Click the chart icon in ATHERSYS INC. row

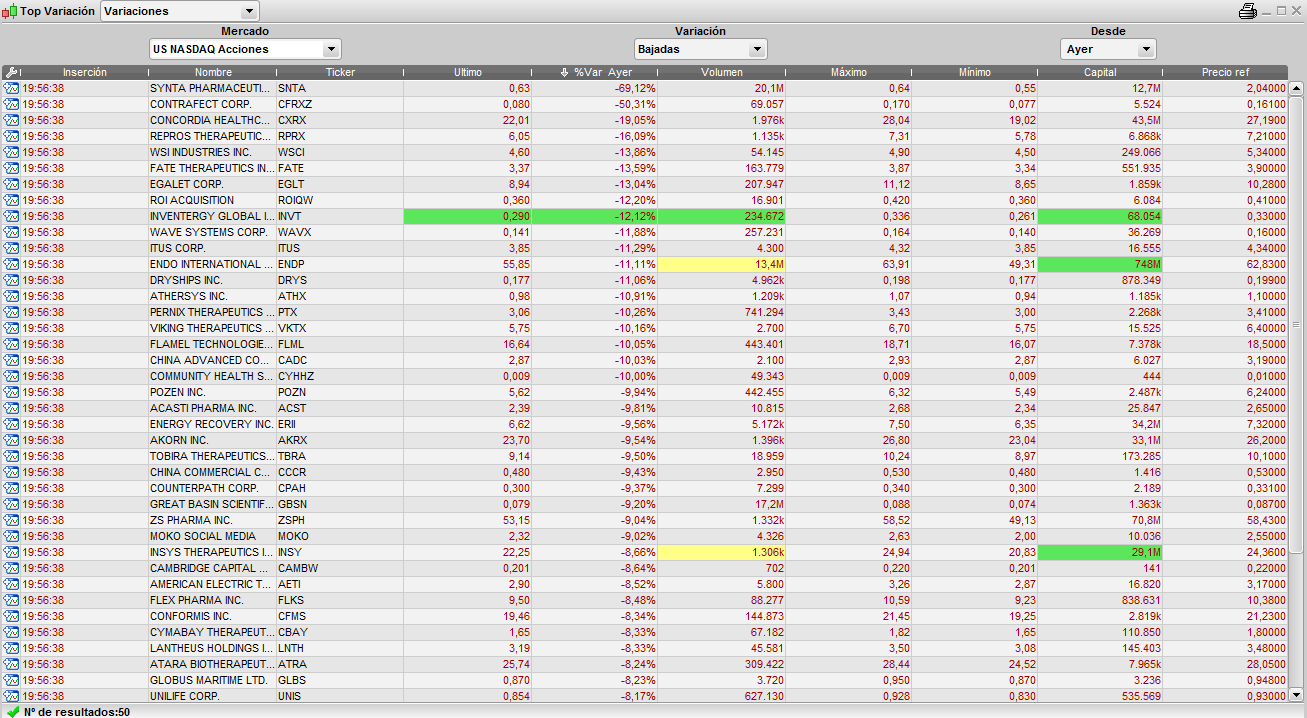12,296
